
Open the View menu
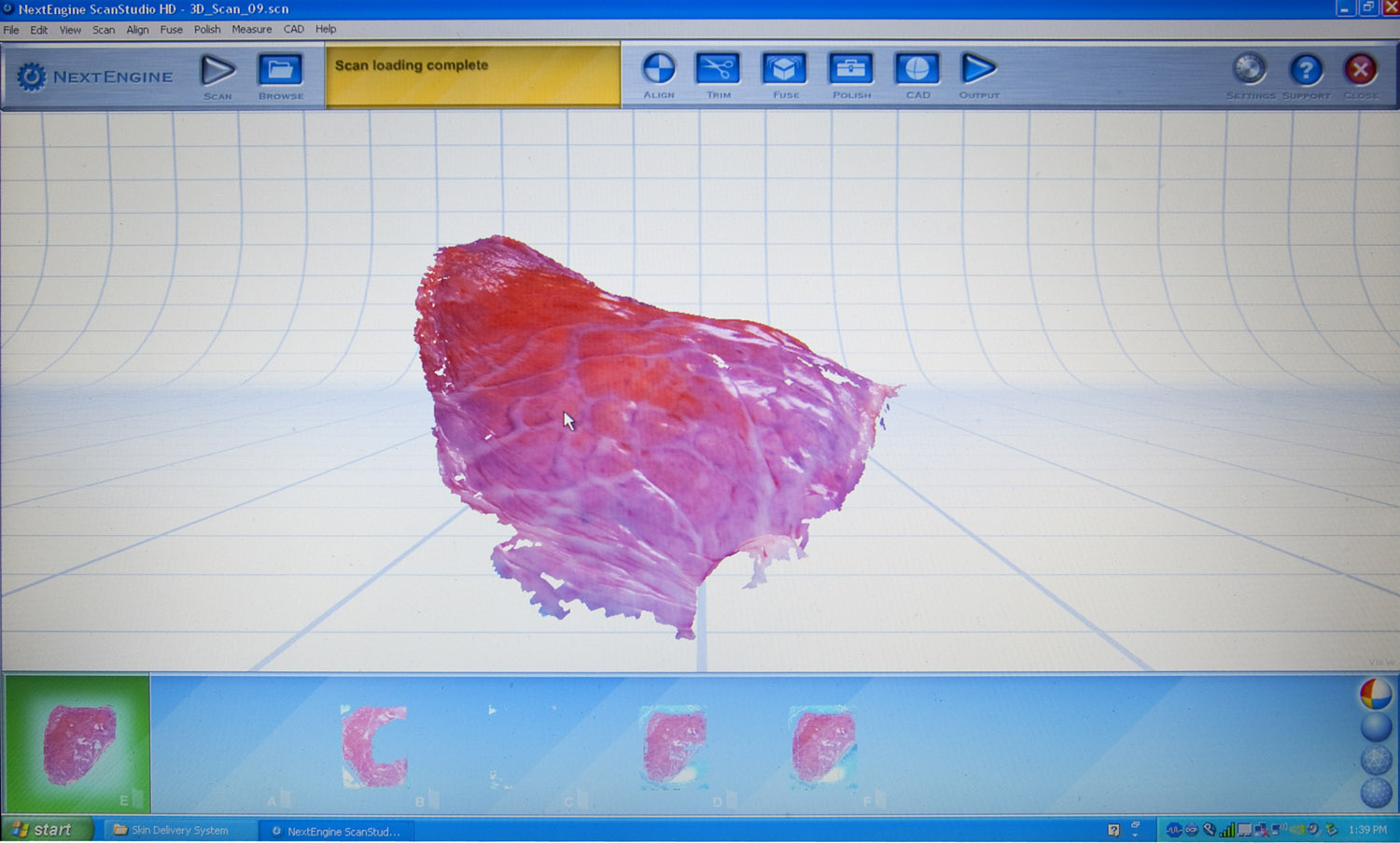coord(70,30)
